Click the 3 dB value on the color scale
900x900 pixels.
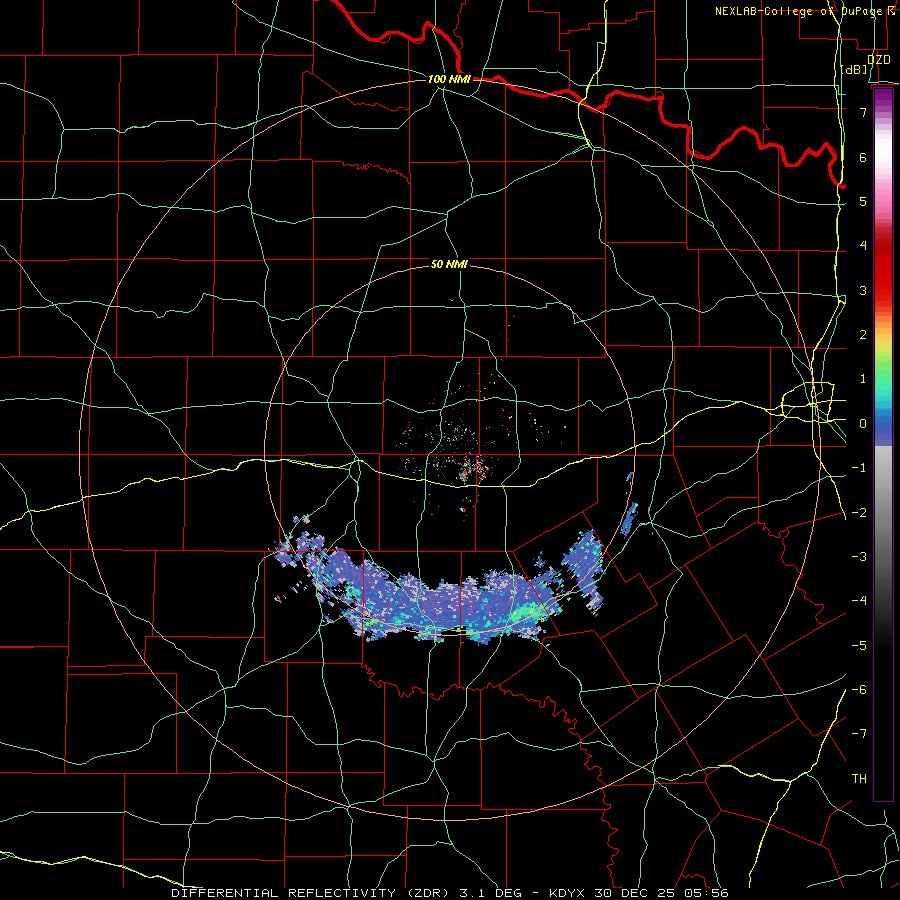pos(863,290)
